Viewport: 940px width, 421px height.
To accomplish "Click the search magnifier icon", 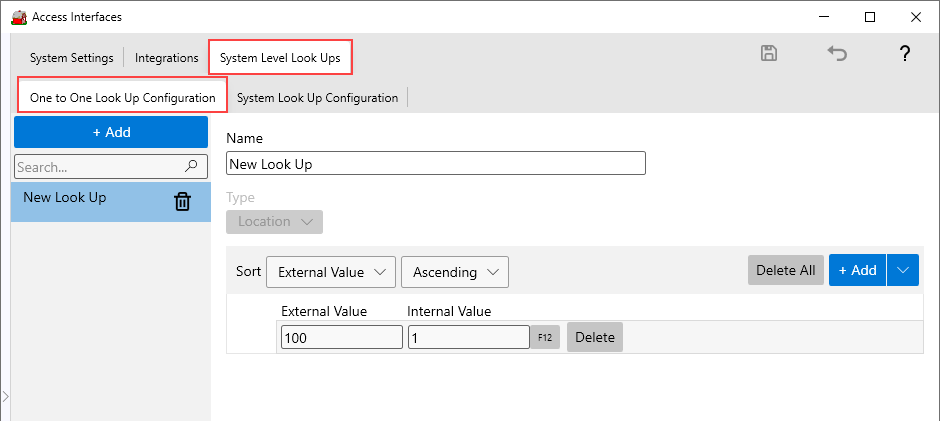I will [192, 167].
